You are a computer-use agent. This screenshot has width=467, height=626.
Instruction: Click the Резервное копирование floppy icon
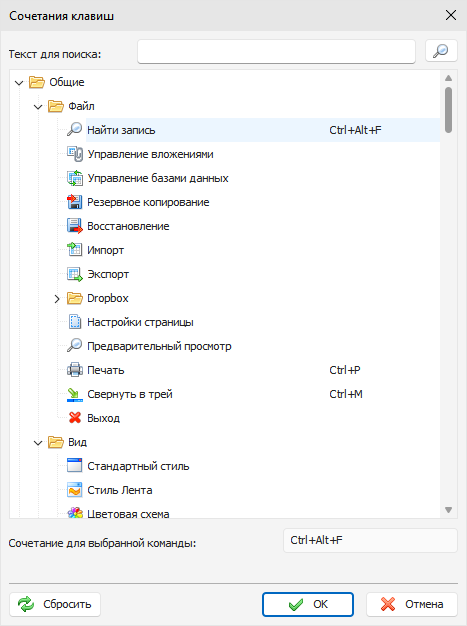(75, 202)
